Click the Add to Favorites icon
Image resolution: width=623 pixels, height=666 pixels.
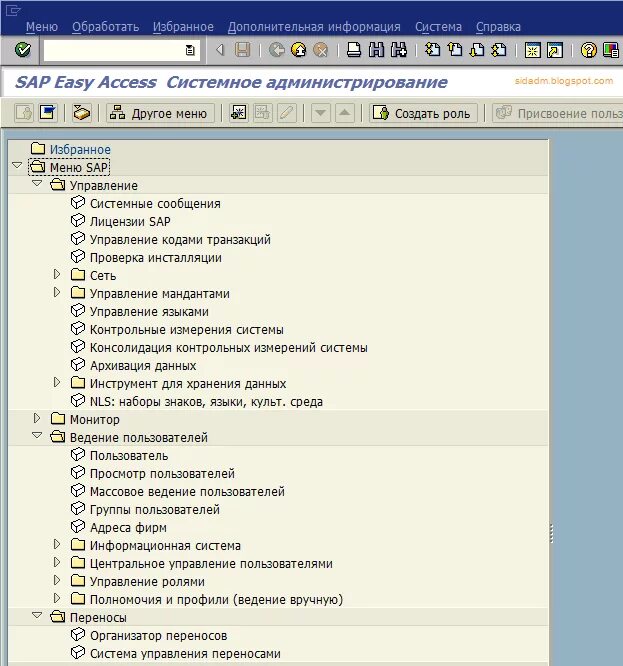239,113
